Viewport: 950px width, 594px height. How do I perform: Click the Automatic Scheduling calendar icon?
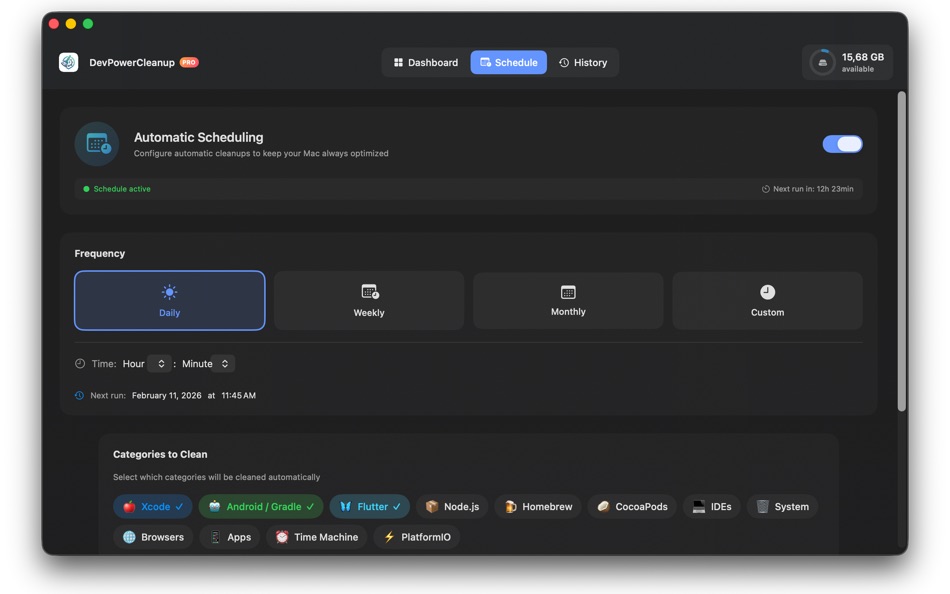(97, 143)
